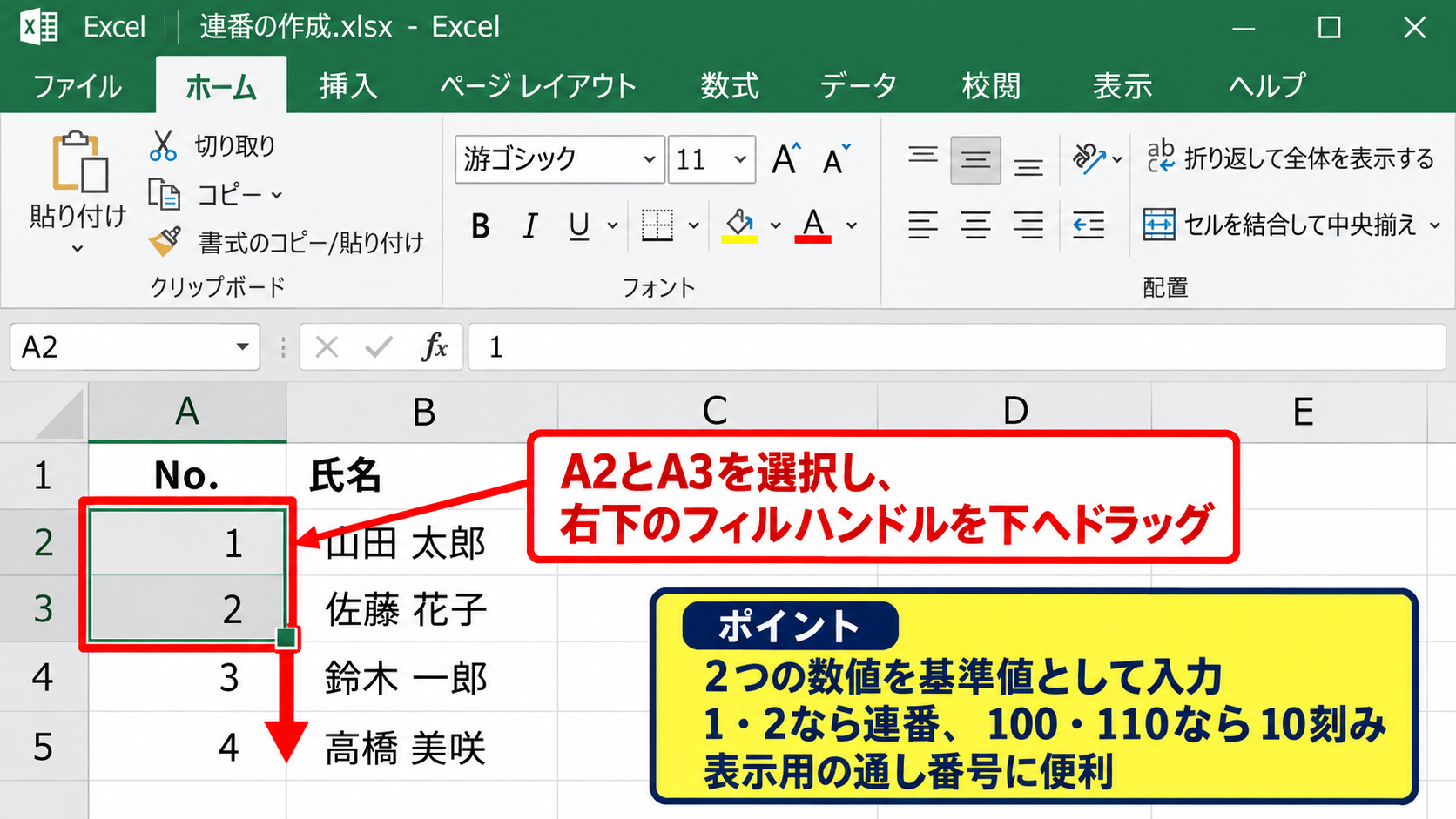Click 折り返して全体を表示する wrap text button

[1290, 158]
